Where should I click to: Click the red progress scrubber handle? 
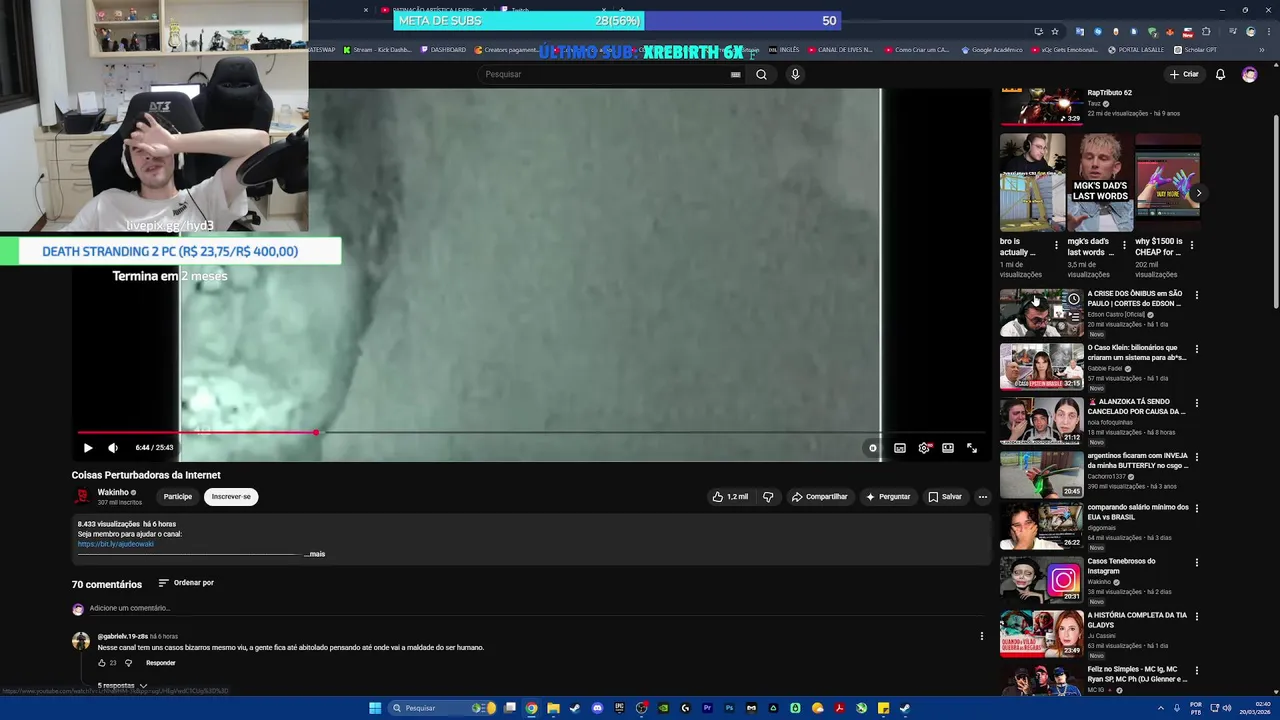(x=316, y=433)
